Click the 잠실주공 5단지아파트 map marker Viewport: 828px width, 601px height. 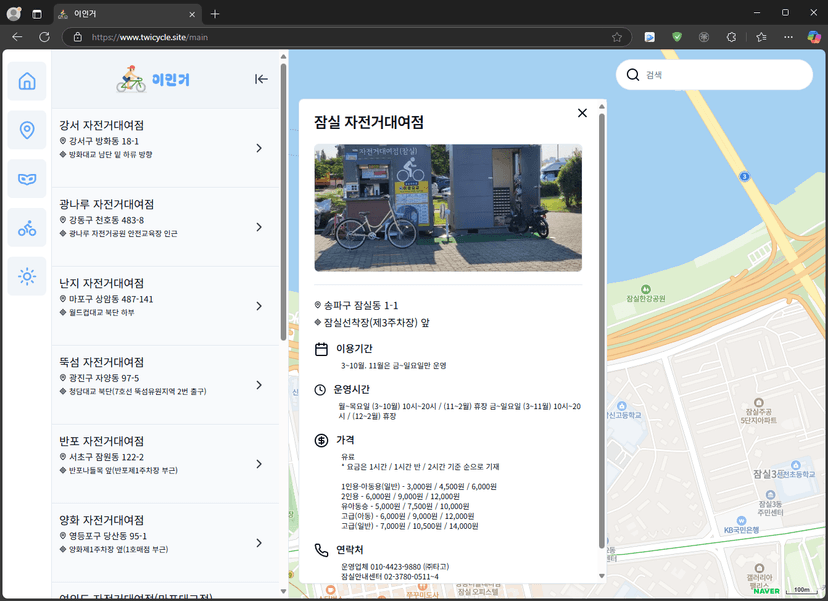[759, 402]
